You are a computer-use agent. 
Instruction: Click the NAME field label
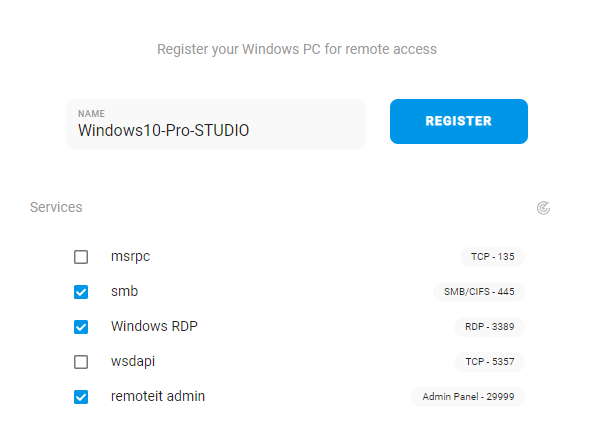91,114
